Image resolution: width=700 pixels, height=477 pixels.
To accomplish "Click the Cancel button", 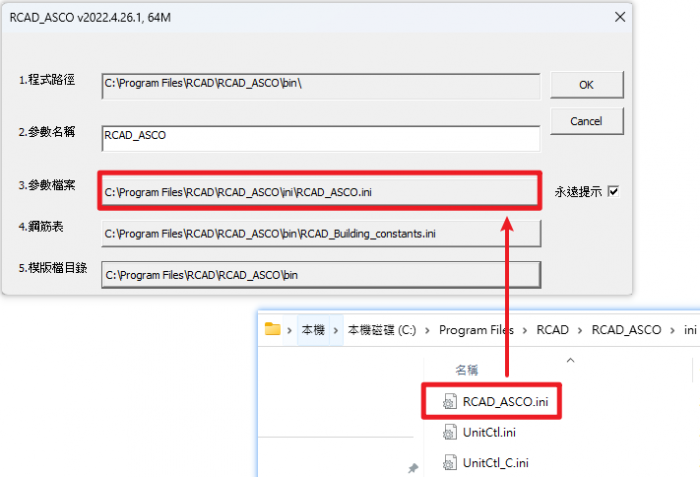I will [x=587, y=121].
